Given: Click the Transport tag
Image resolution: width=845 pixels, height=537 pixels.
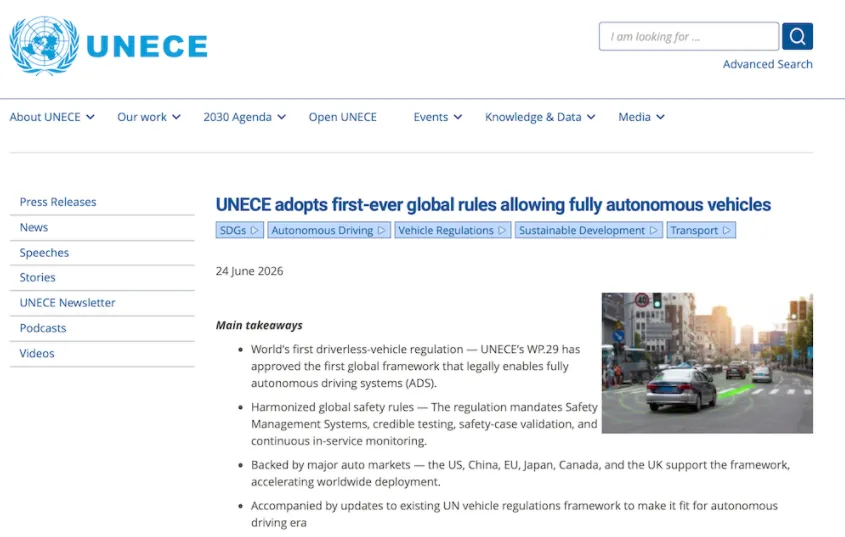Looking at the screenshot, I should [701, 230].
